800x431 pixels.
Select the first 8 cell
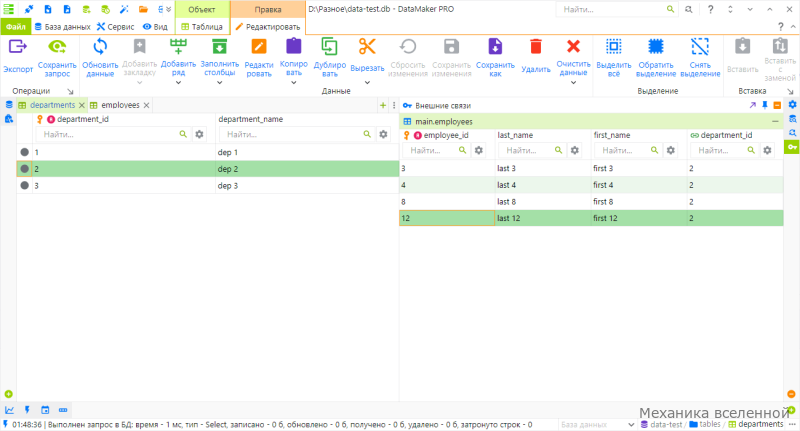[639, 201]
